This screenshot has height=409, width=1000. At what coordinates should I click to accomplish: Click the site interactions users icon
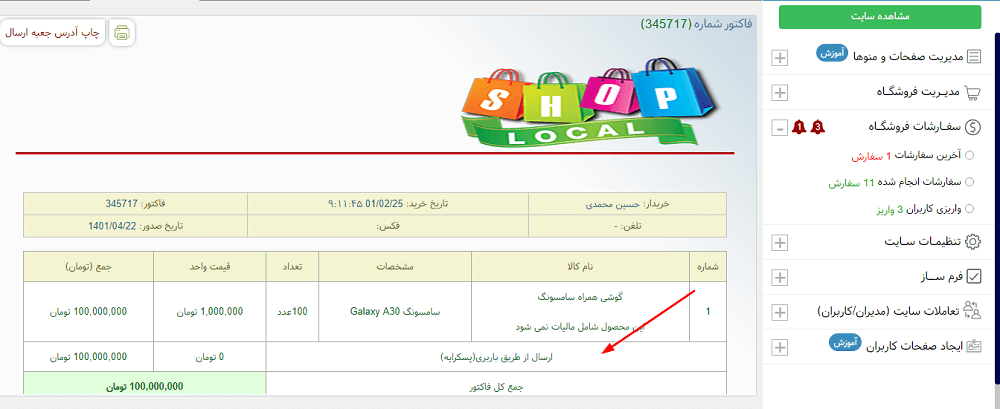[973, 311]
